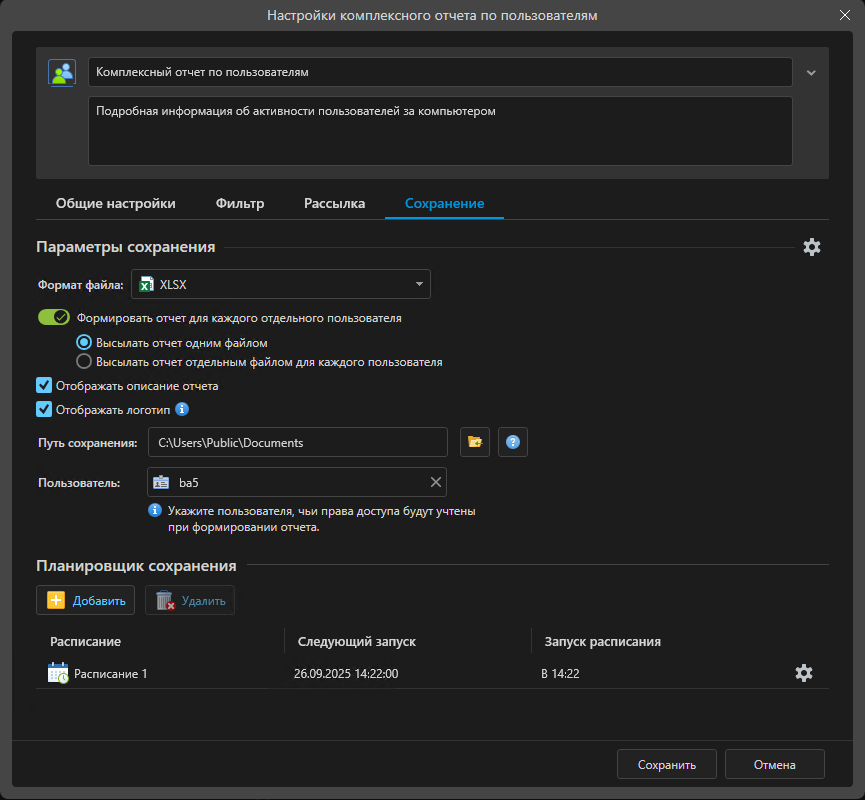Screen dimensions: 865x800
Task: Open the XLSX file format dropdown
Action: (x=281, y=285)
